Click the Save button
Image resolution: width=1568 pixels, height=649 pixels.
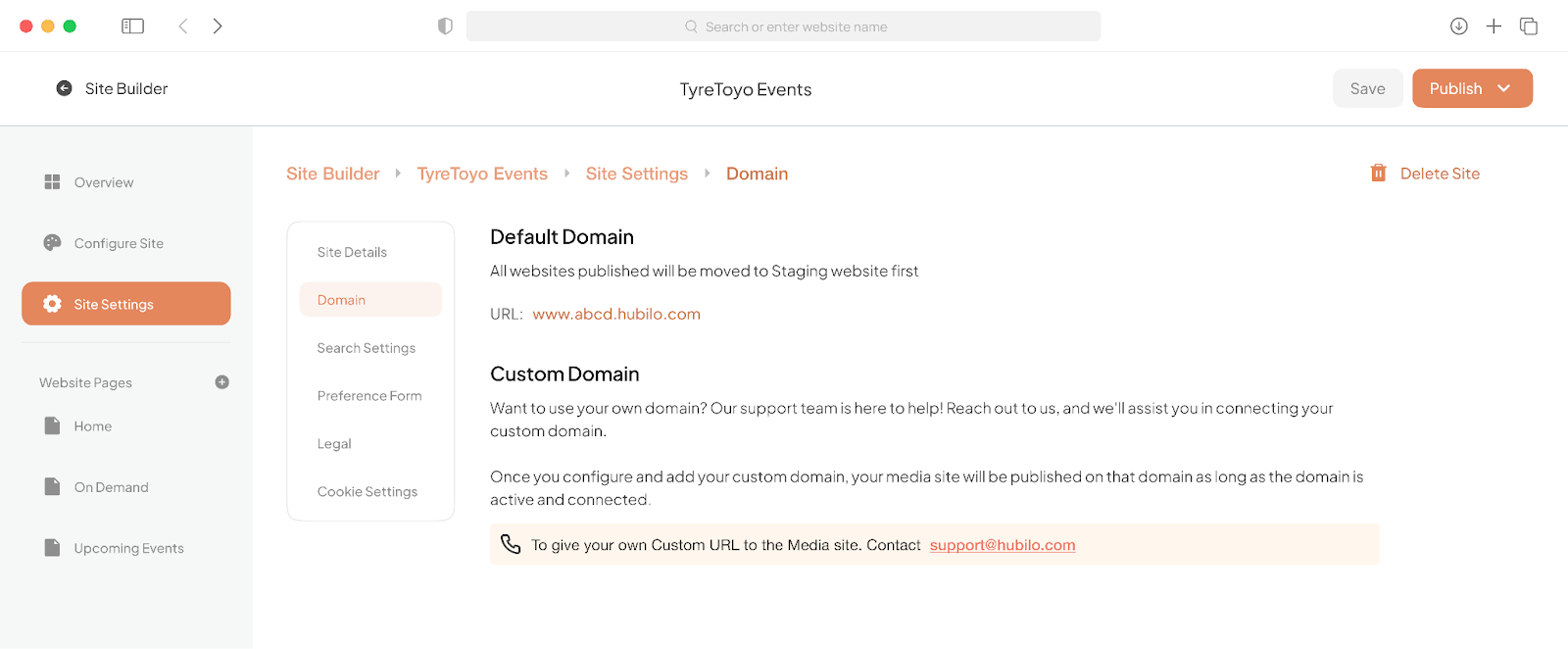[1368, 88]
